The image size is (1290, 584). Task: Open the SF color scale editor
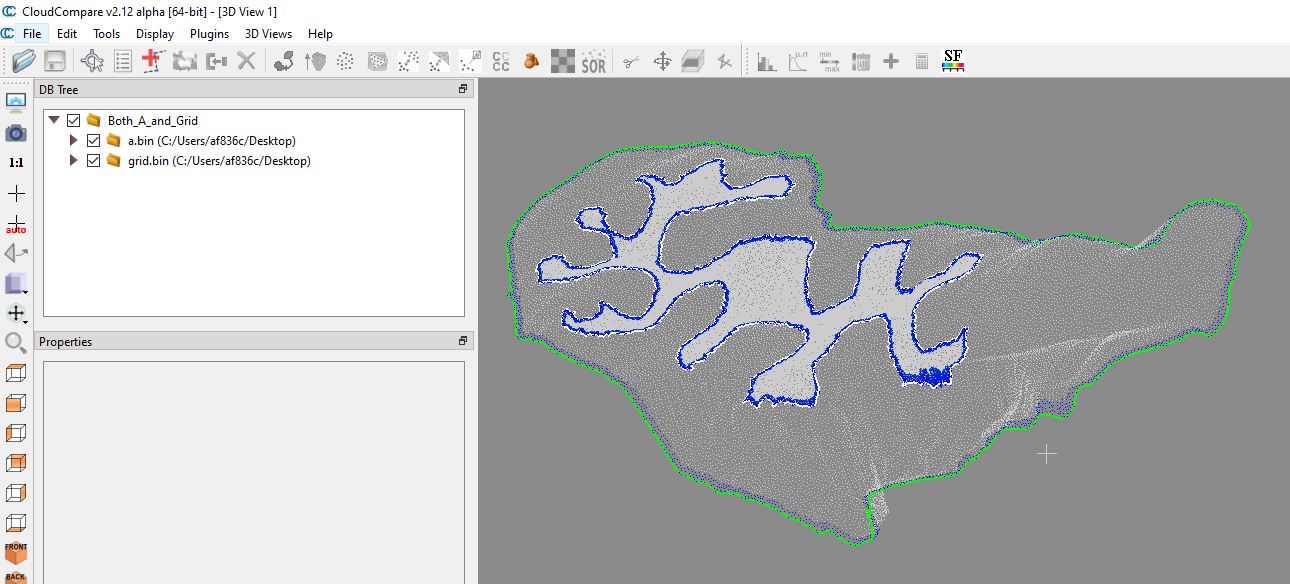(x=952, y=60)
